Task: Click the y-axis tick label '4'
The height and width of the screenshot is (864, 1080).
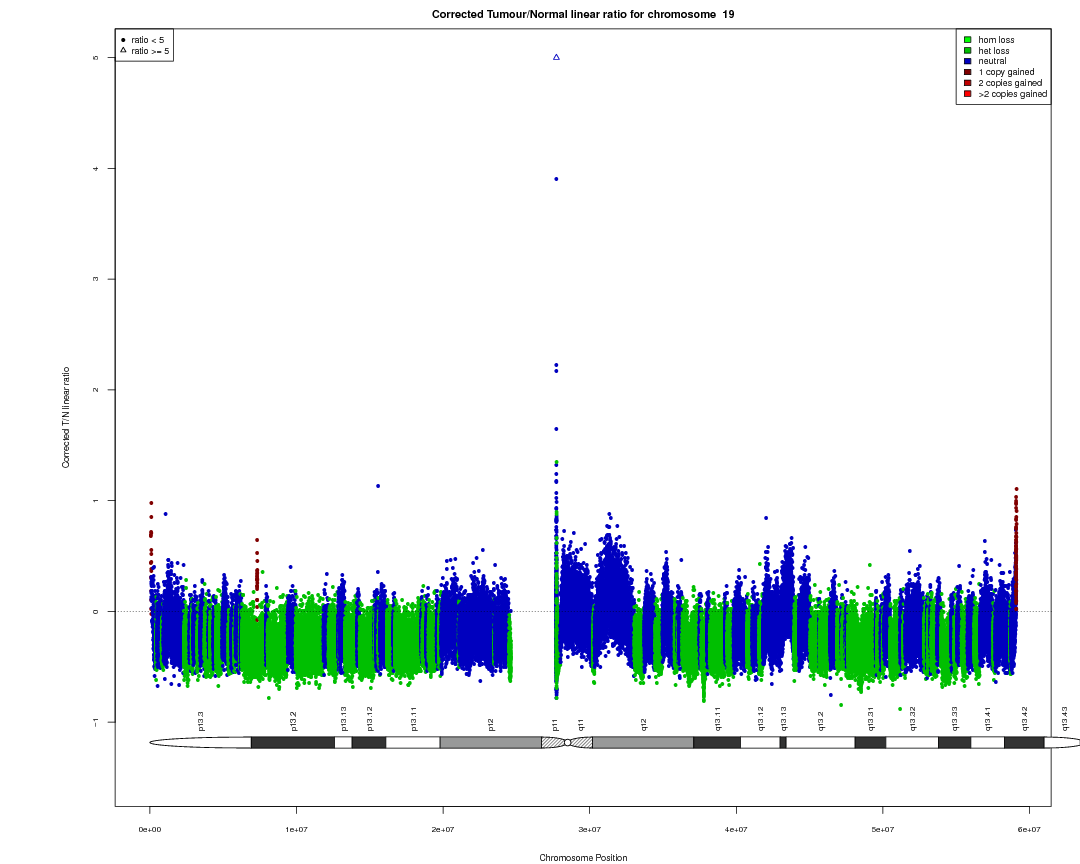Action: pos(96,169)
